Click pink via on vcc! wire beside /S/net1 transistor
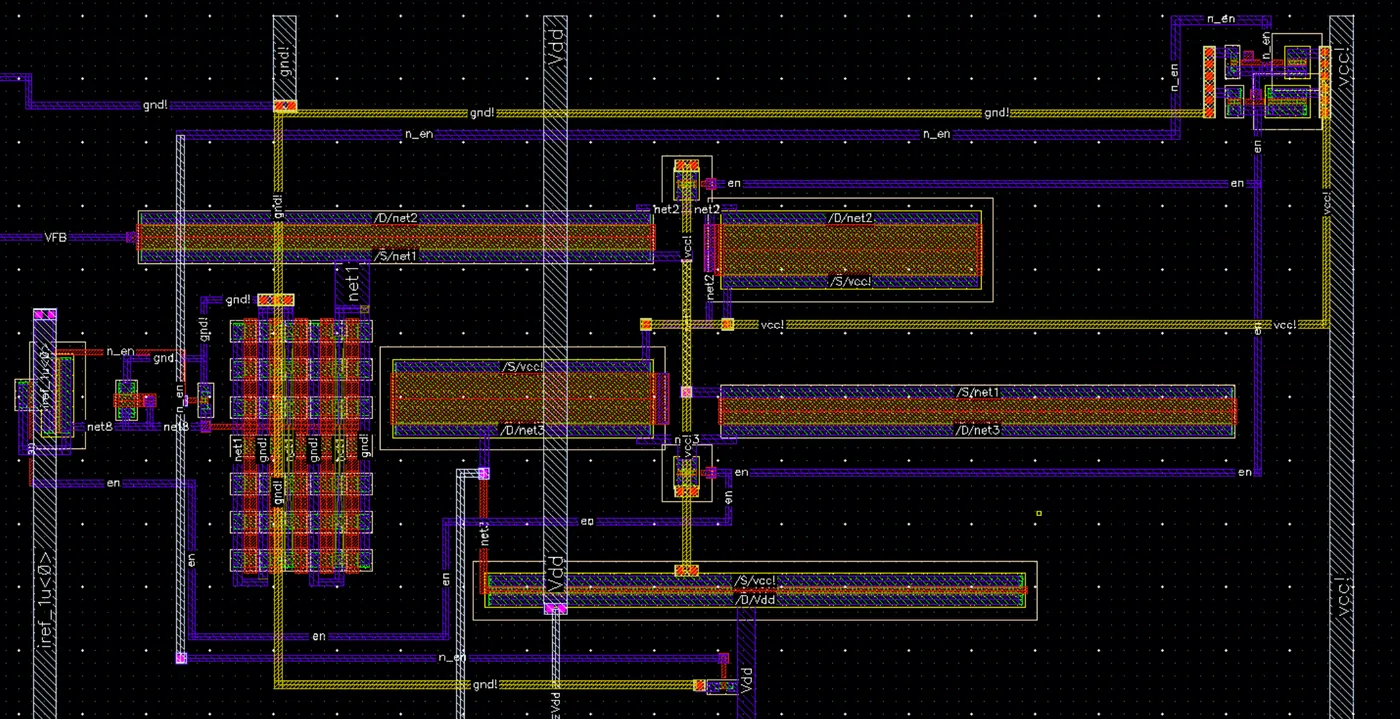 click(x=686, y=391)
